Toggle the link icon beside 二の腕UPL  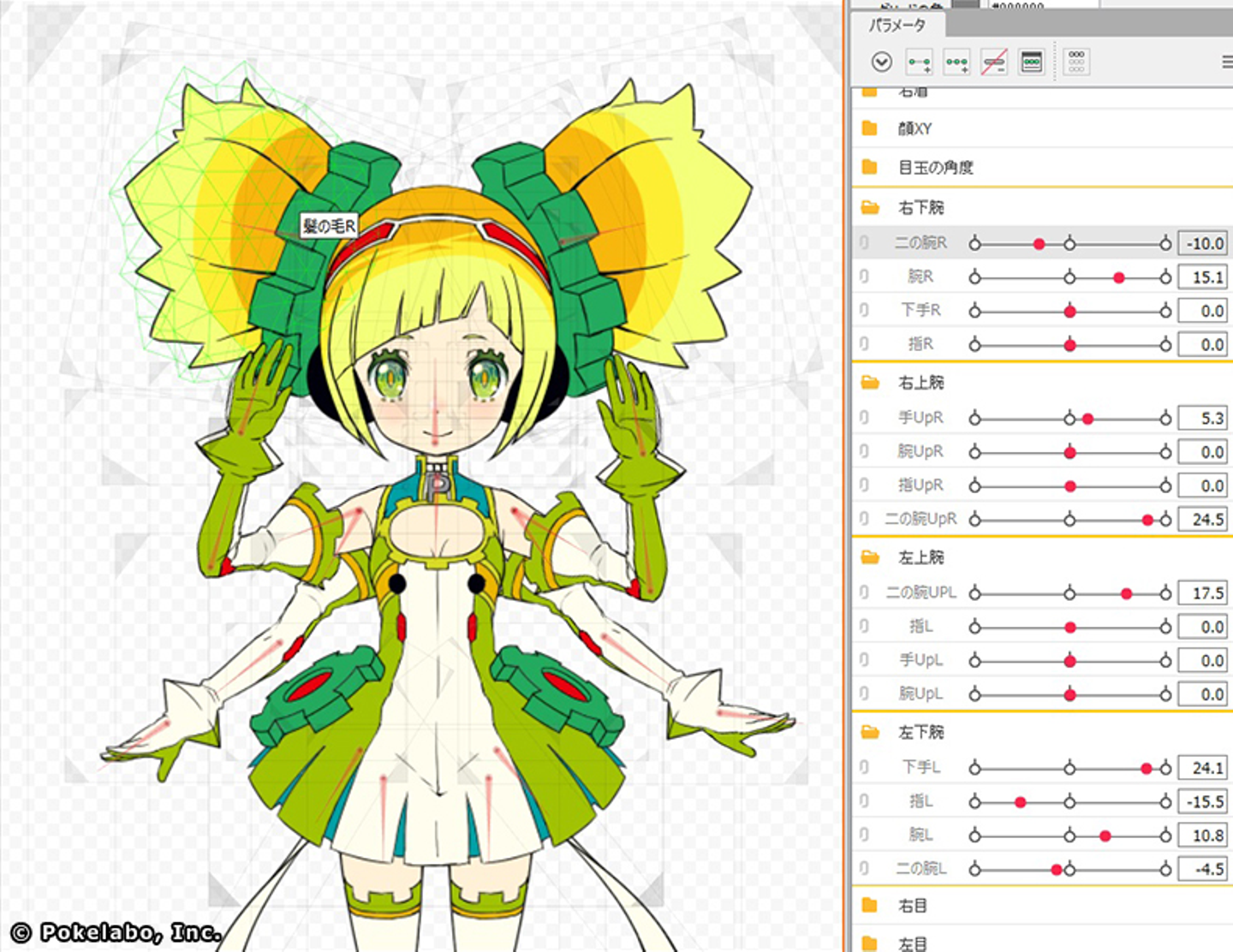pyautogui.click(x=864, y=592)
